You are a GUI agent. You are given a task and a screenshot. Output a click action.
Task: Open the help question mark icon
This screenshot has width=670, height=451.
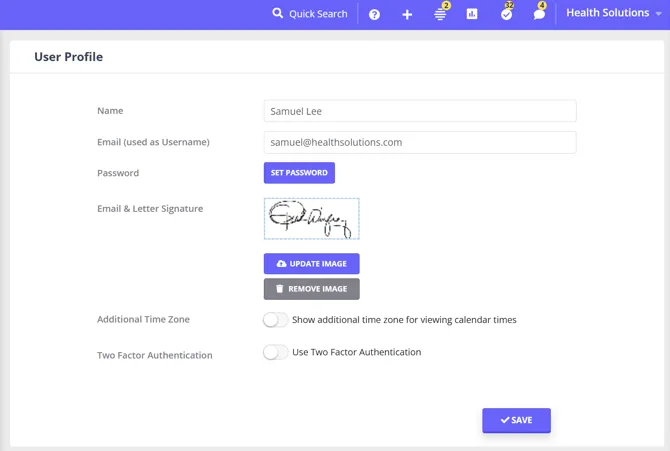(374, 15)
